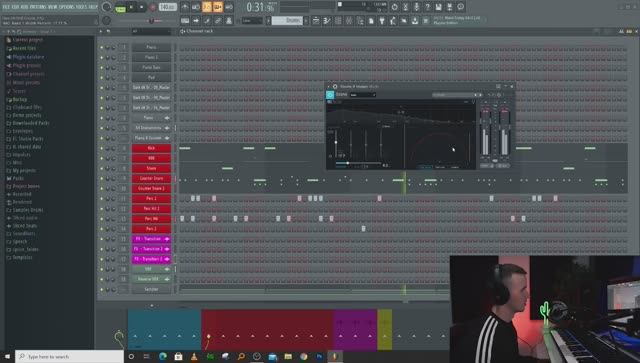Click the red pattern block in playlist
Screen dimensions: 640x363
(267, 330)
